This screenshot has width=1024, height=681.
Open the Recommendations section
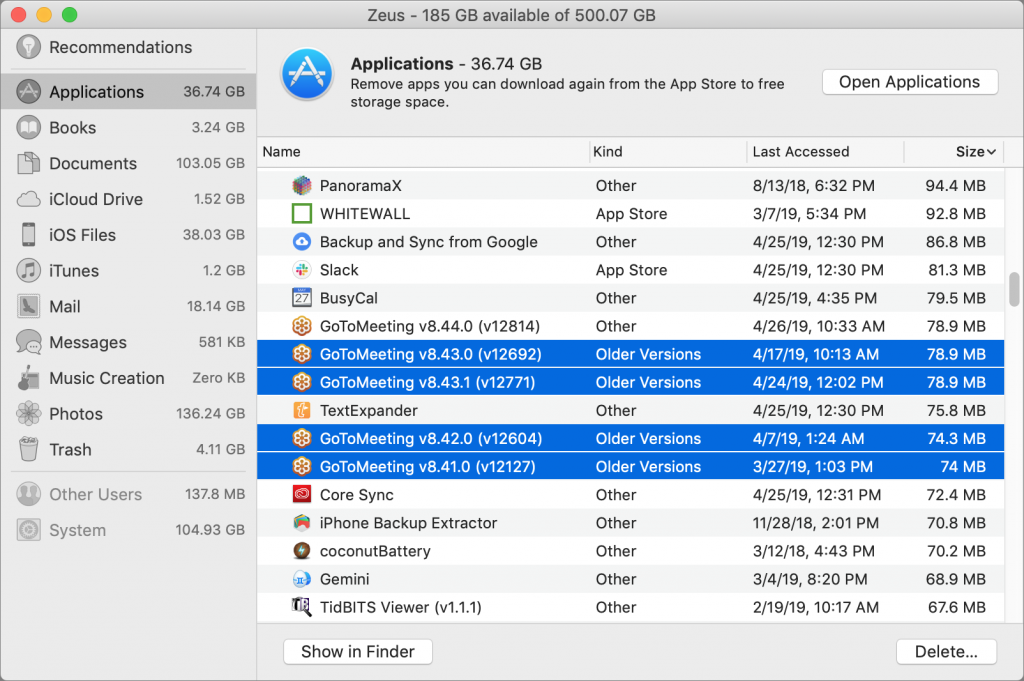(x=128, y=47)
